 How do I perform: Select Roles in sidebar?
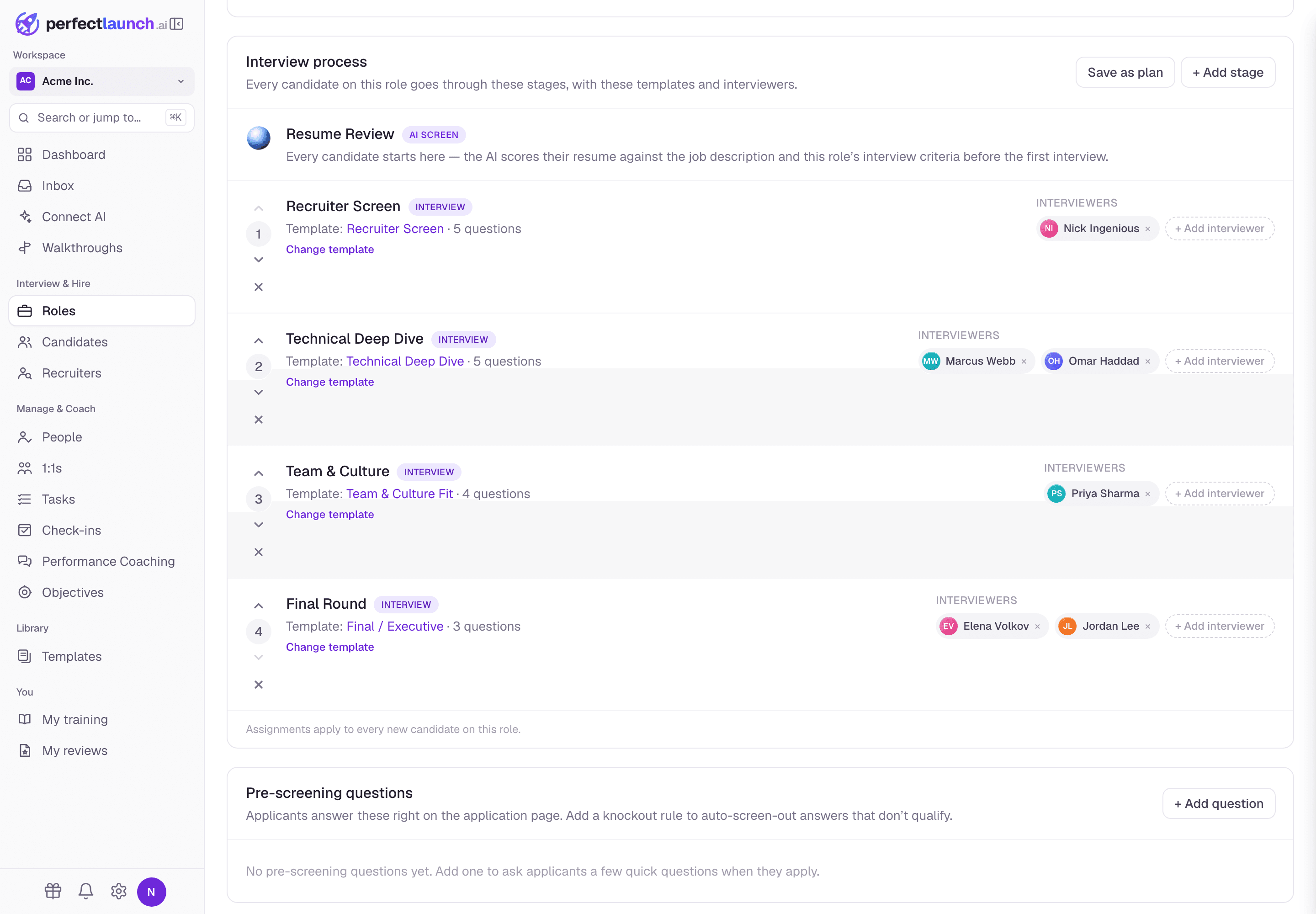pyautogui.click(x=102, y=311)
